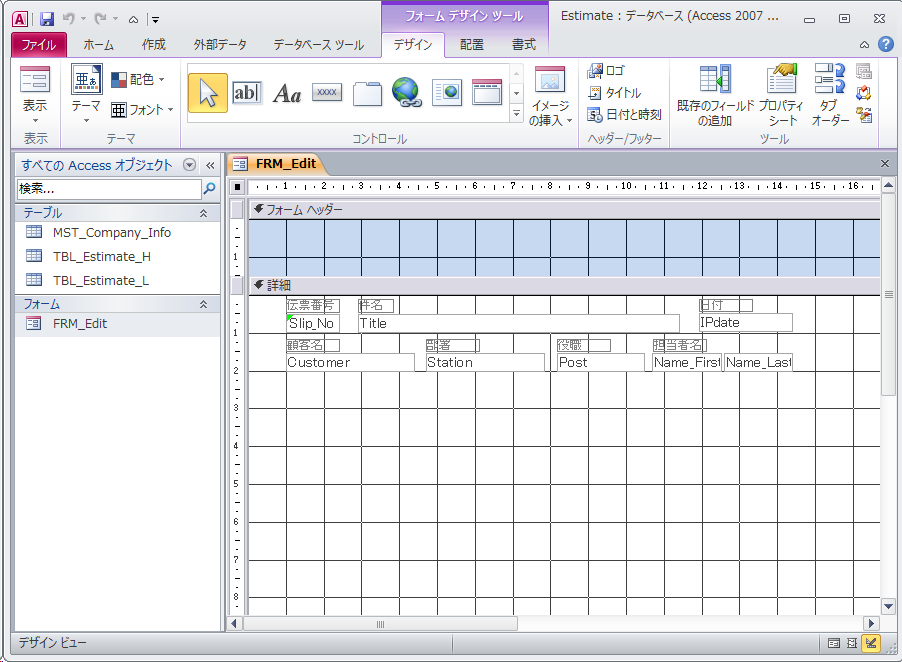Screen dimensions: 902x662
Task: Open Access Help question mark icon
Action: click(886, 44)
